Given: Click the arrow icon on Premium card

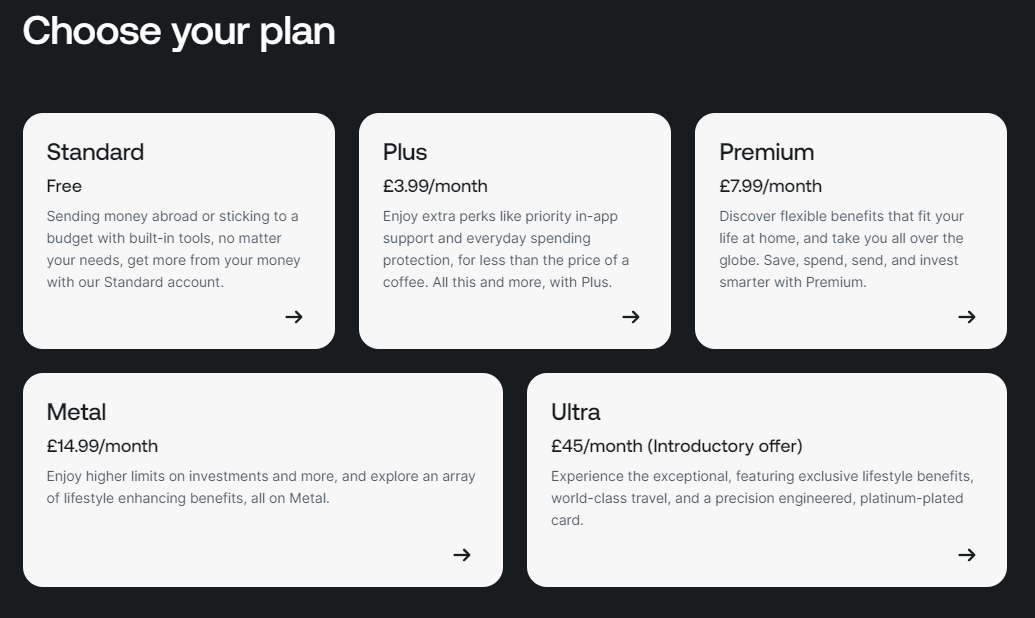Looking at the screenshot, I should tap(966, 317).
